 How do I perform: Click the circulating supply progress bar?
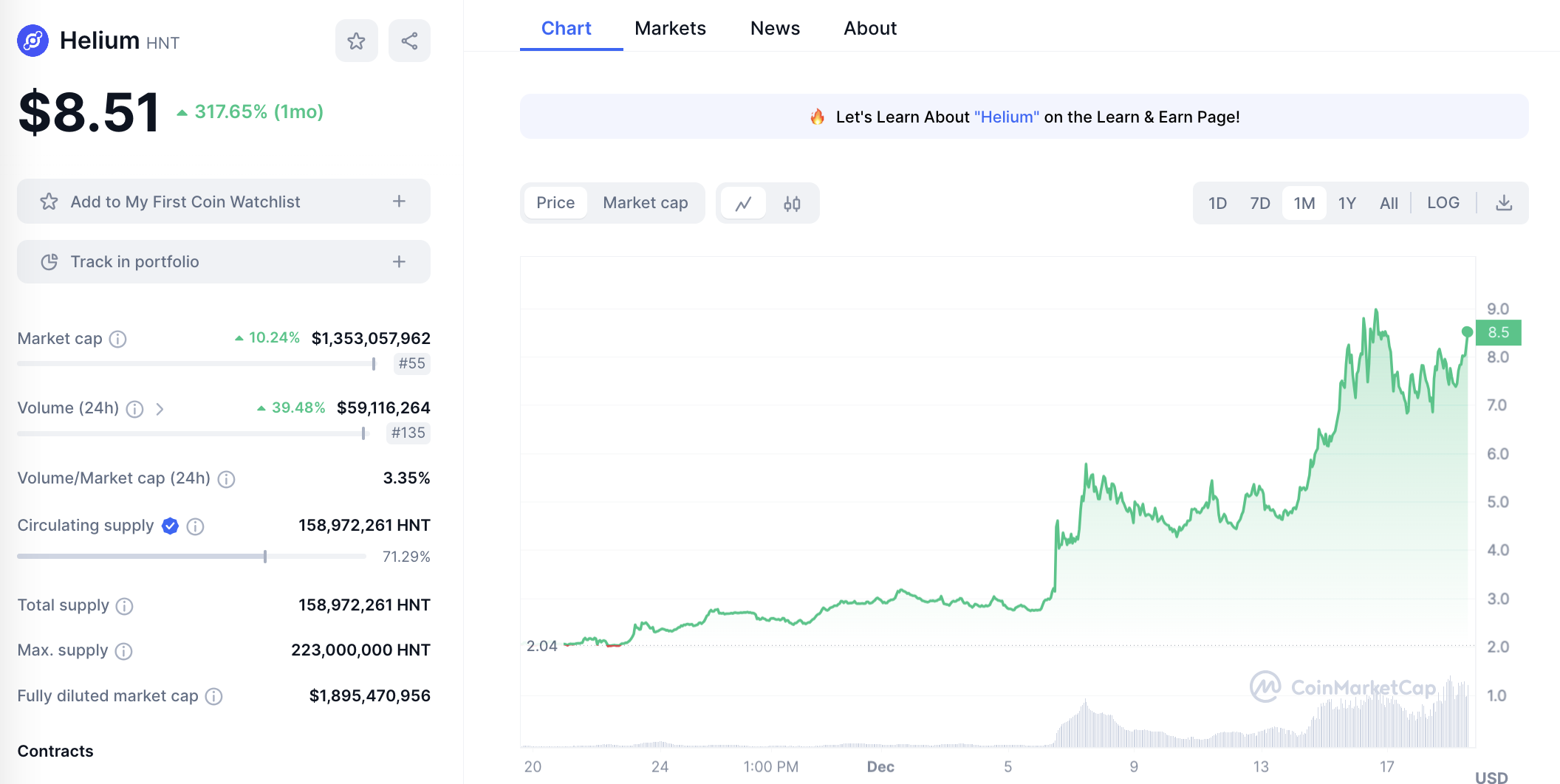[192, 556]
